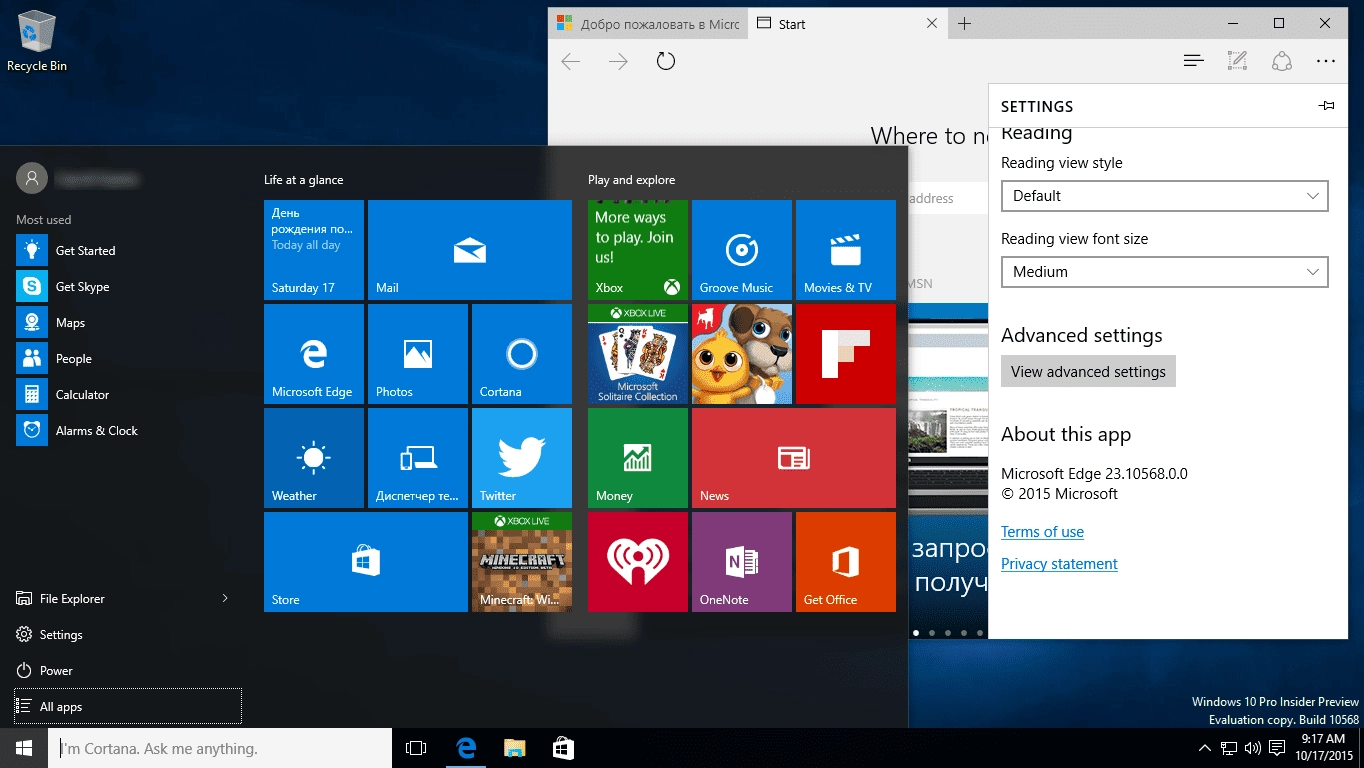Image resolution: width=1364 pixels, height=768 pixels.
Task: Open the Store icon on taskbar
Action: coord(563,748)
